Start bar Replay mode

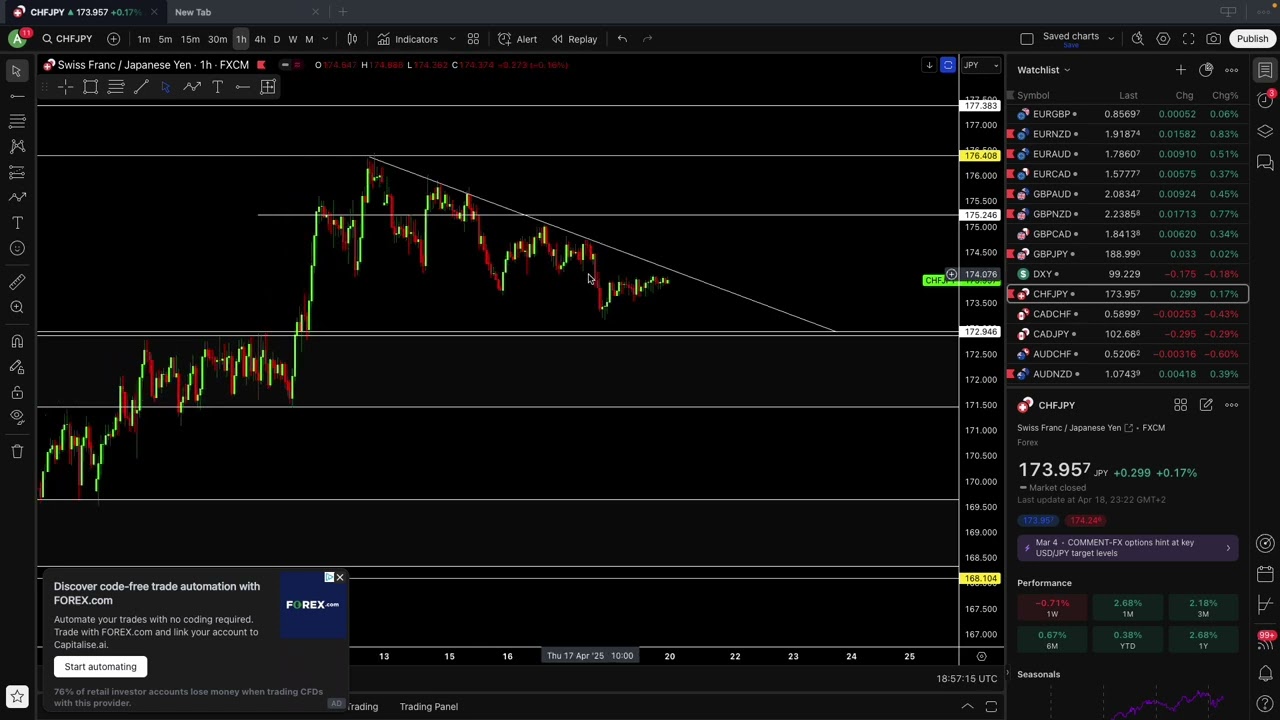tap(573, 39)
